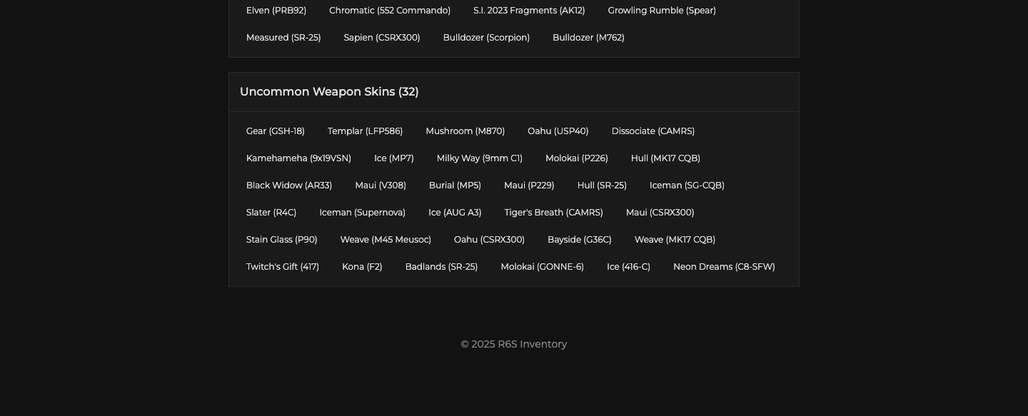Image resolution: width=1028 pixels, height=416 pixels.
Task: Select Gear (GSH-18) skin
Action: click(x=275, y=131)
